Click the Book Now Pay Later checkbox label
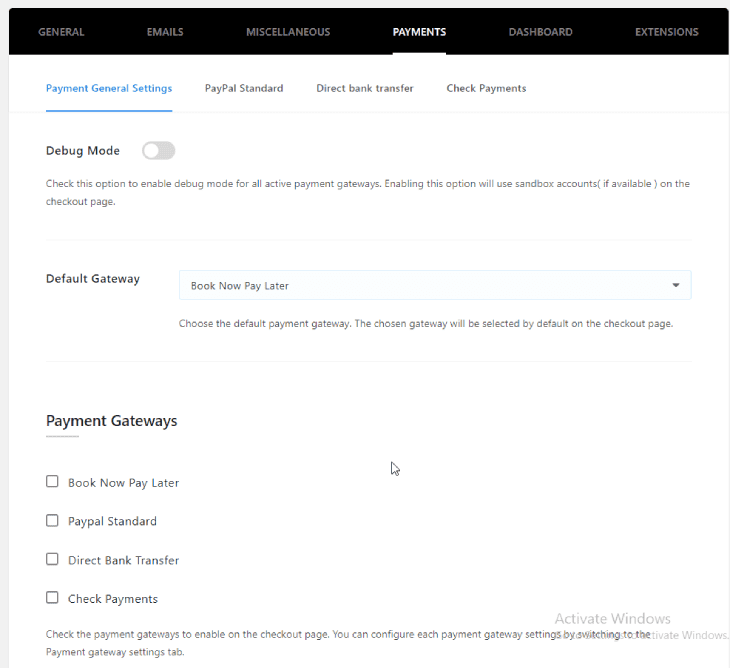The image size is (730, 668). [x=123, y=483]
